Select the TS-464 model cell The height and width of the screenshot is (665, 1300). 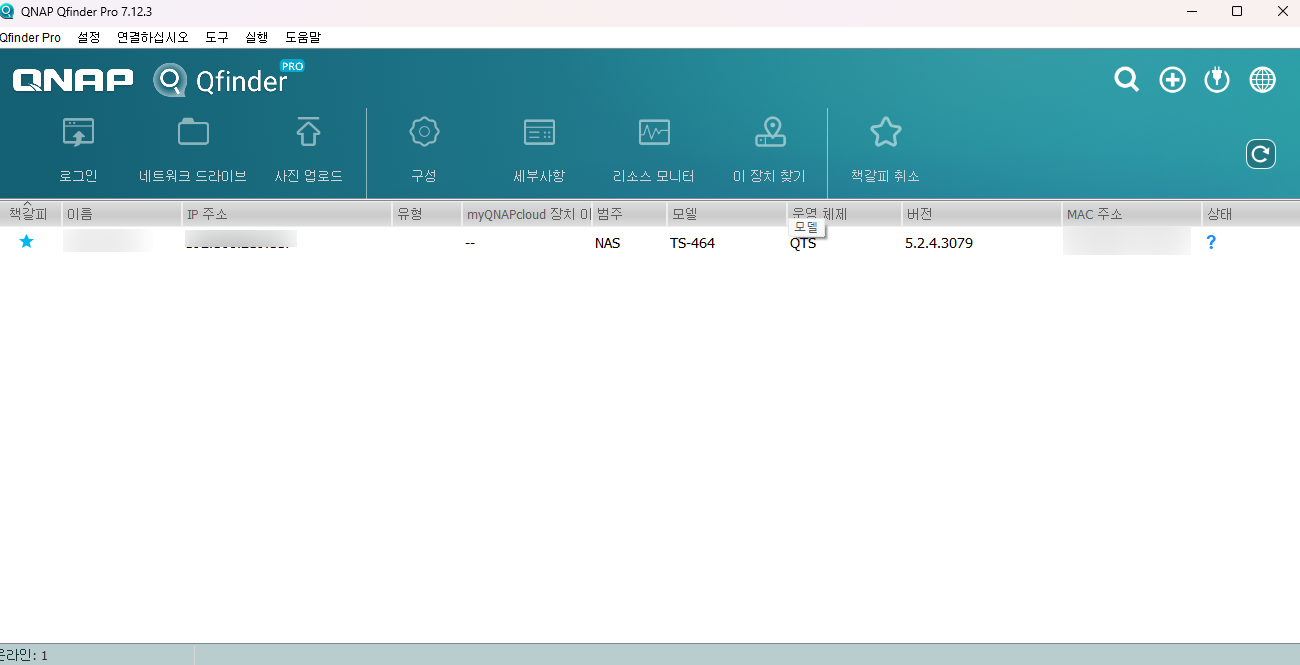pyautogui.click(x=692, y=243)
